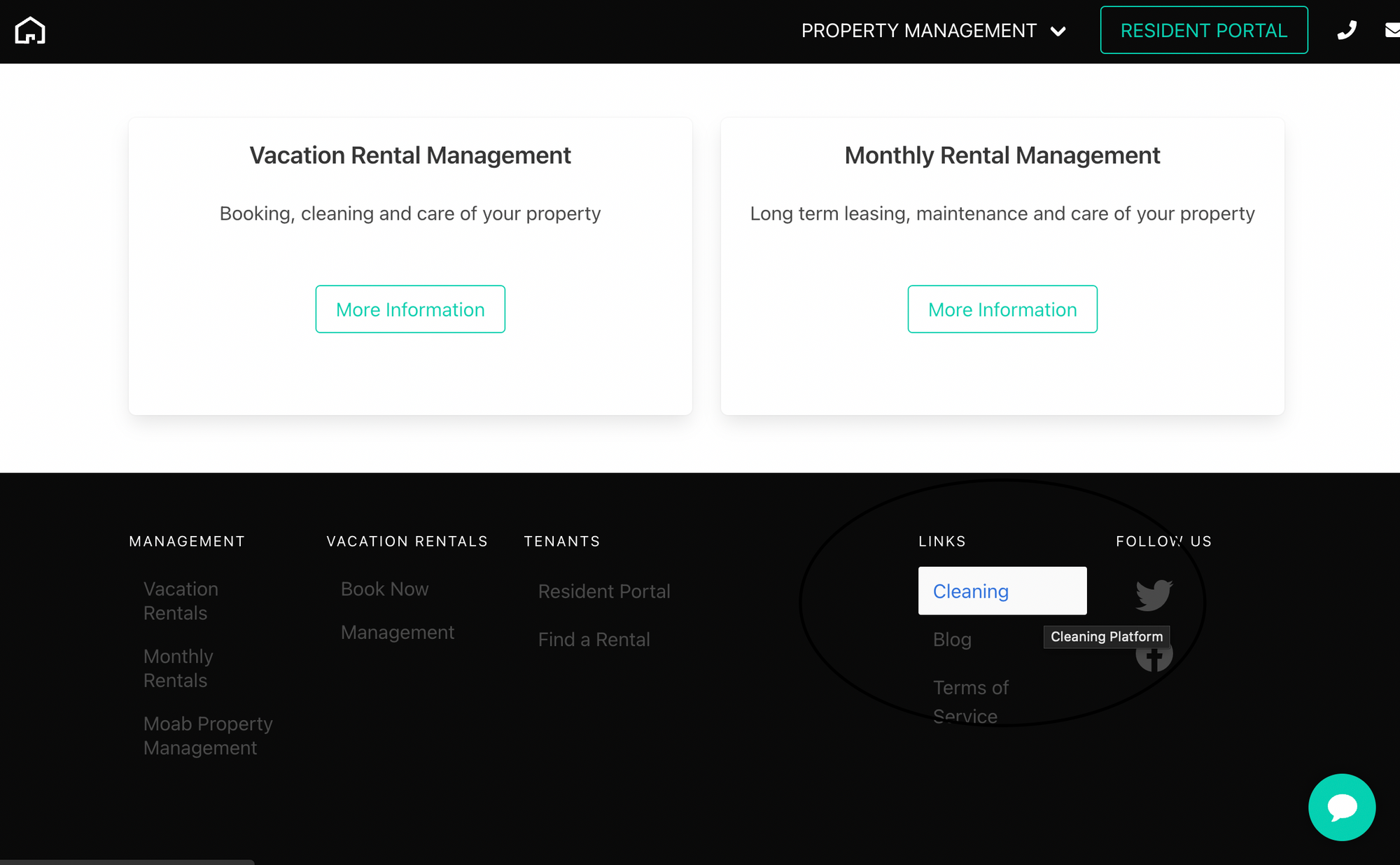
Task: Click Find a Rental link
Action: 594,640
